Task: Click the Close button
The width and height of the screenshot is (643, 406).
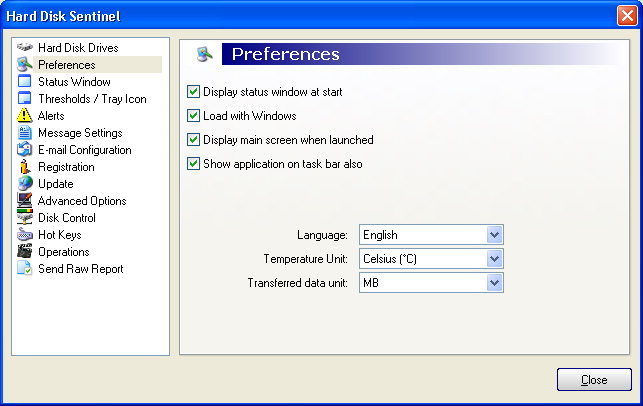Action: (594, 379)
